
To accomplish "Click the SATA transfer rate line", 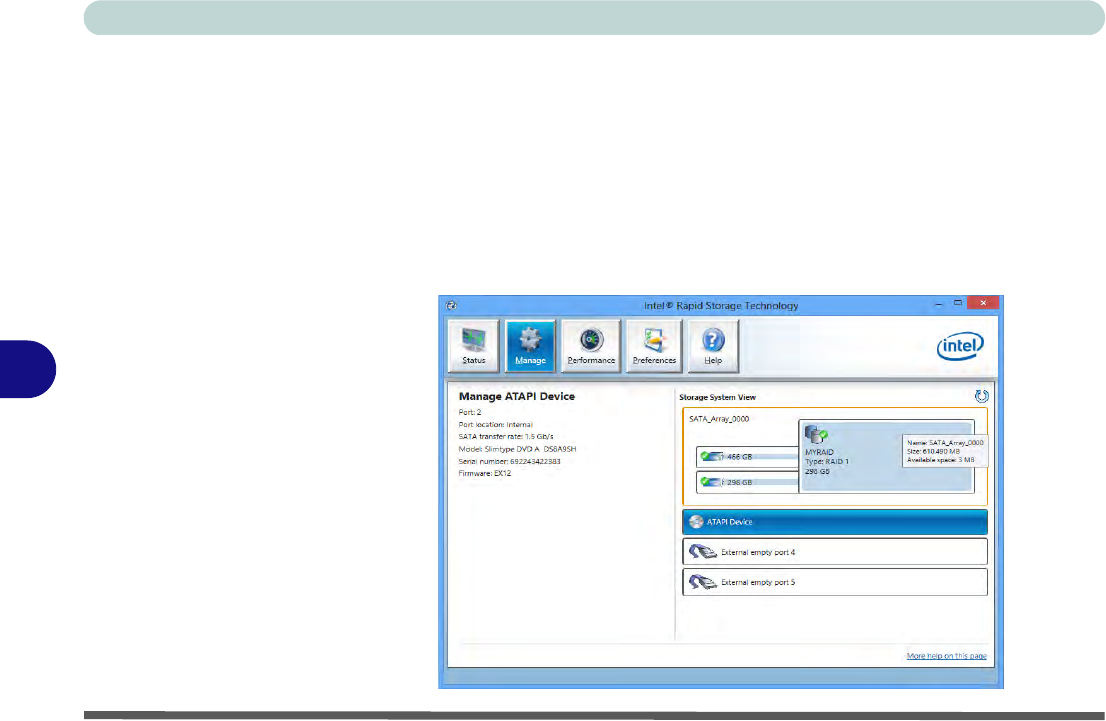I will click(506, 437).
